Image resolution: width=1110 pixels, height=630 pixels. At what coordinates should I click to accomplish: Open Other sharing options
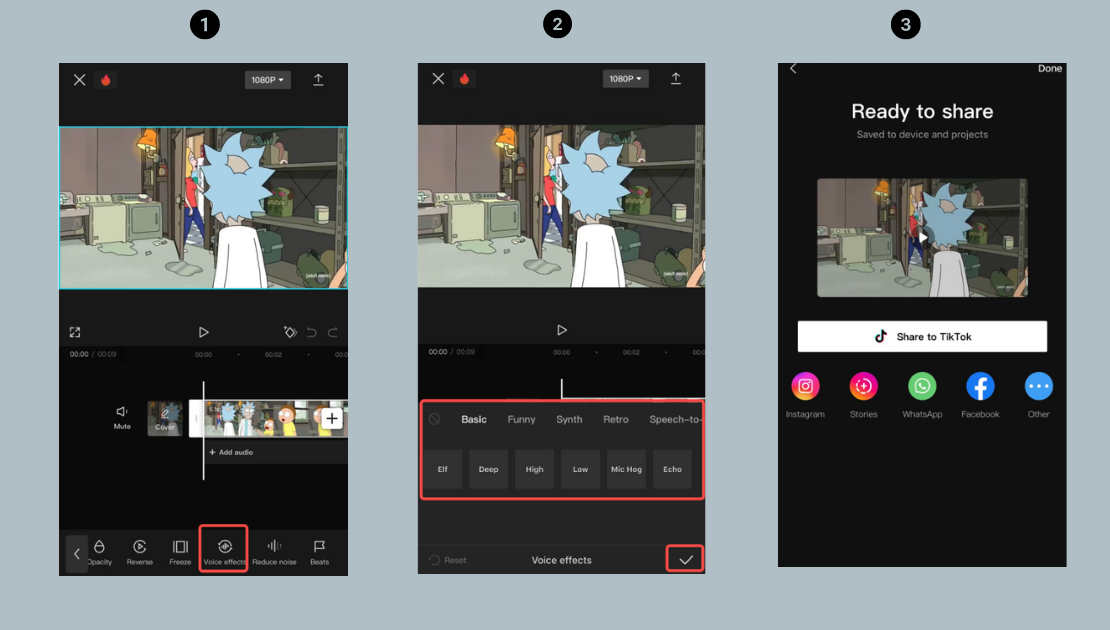click(x=1039, y=395)
